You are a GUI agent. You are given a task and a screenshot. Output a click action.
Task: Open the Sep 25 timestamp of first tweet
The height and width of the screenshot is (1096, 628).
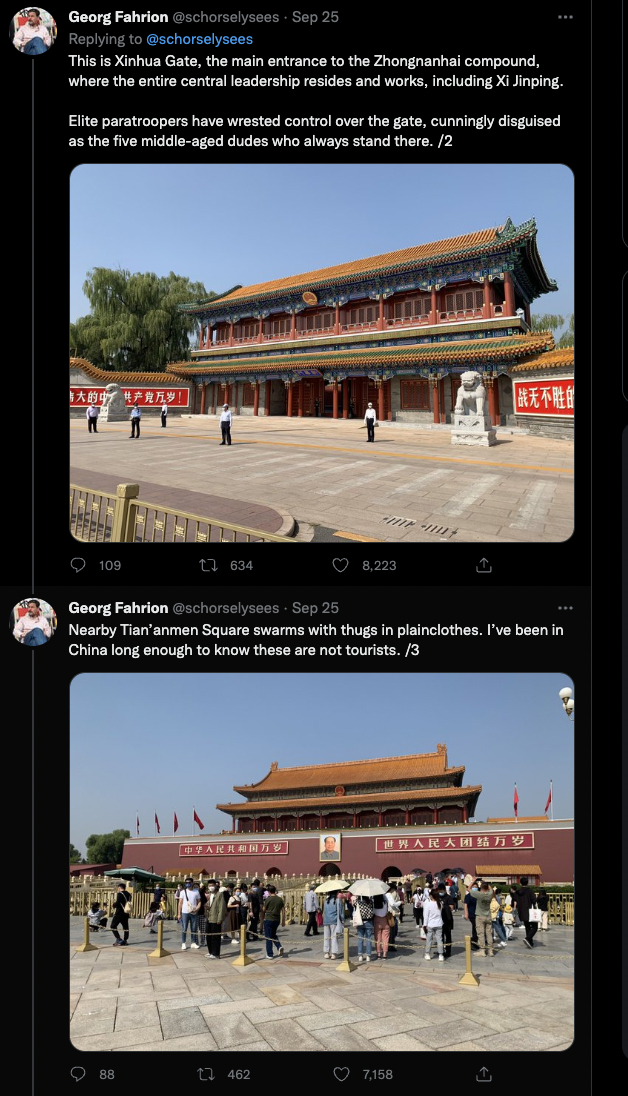pos(315,17)
